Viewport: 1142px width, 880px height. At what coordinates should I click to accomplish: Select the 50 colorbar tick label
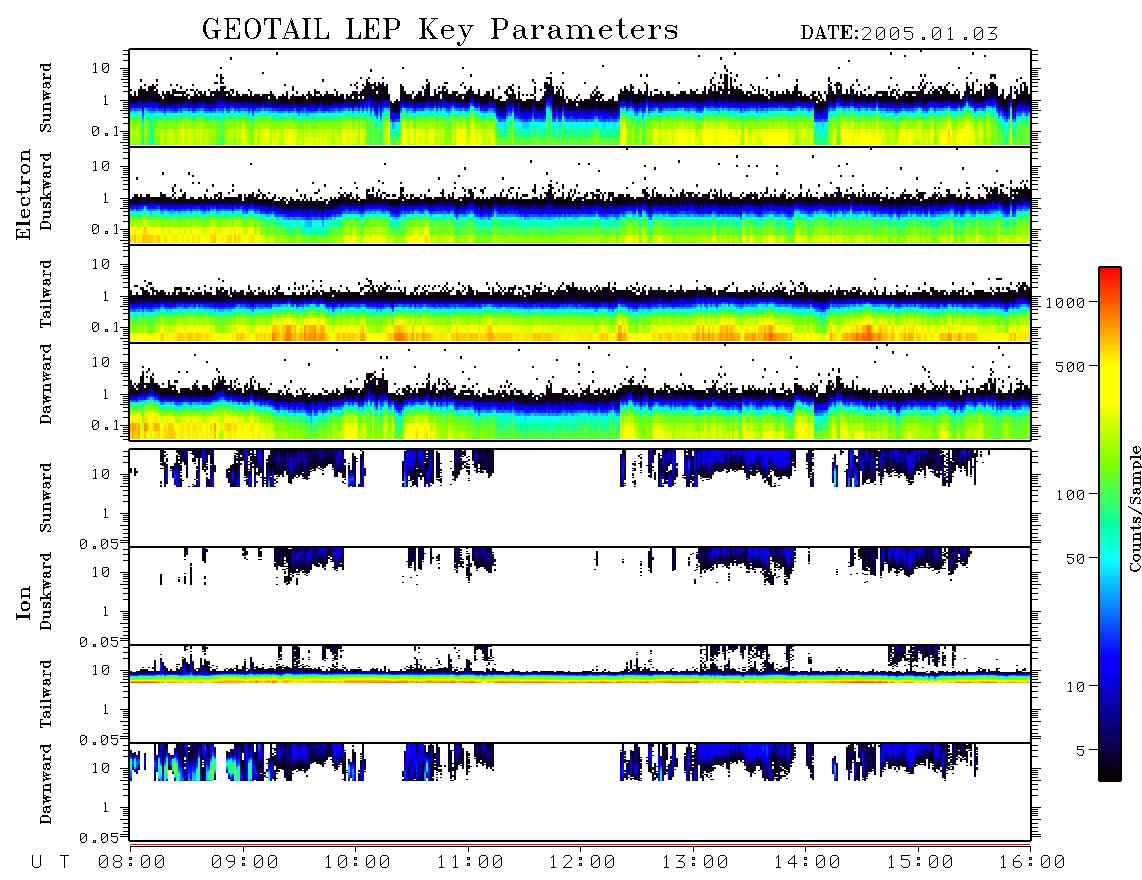coord(1076,559)
